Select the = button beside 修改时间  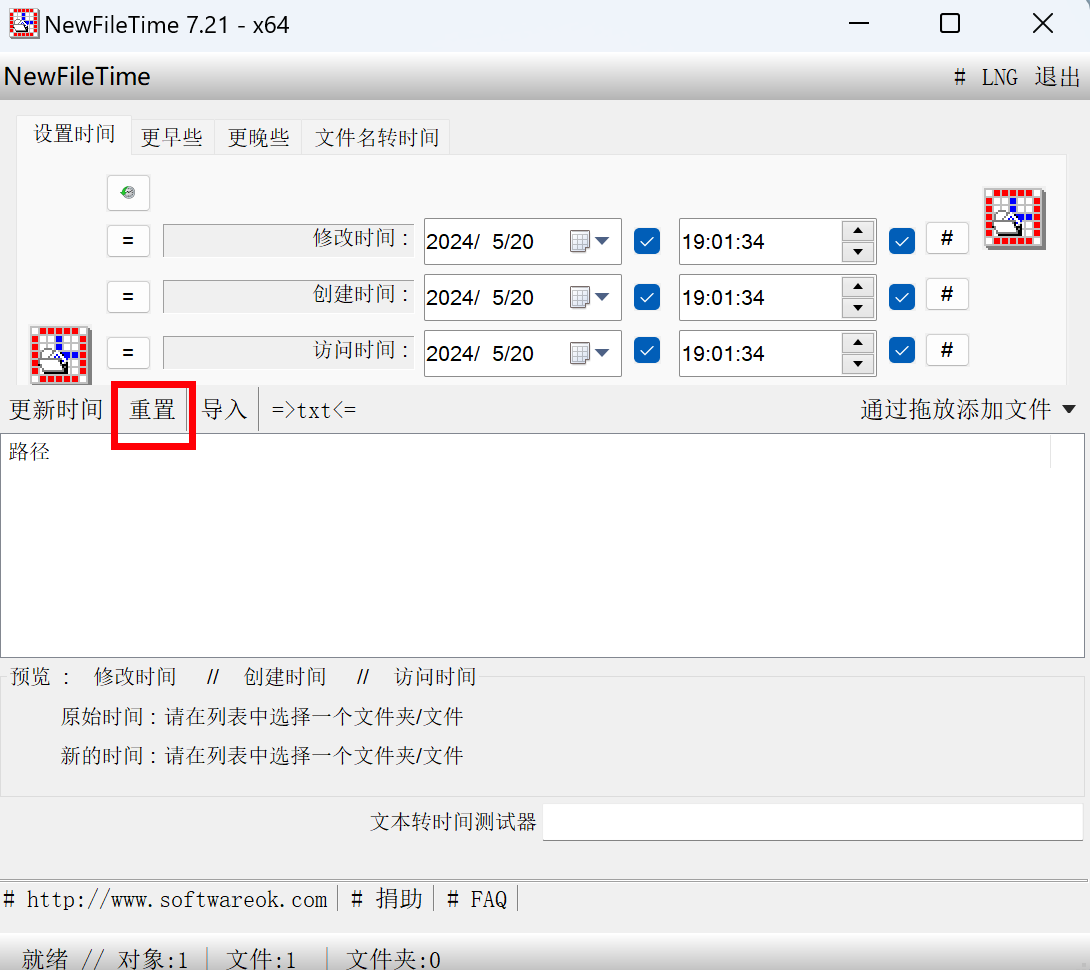[x=128, y=241]
